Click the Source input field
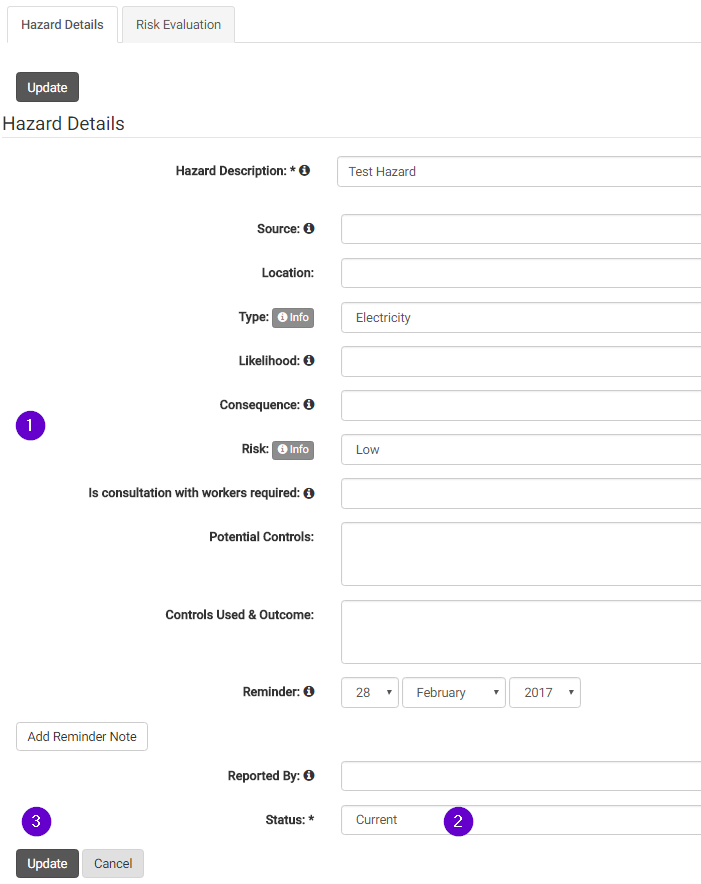This screenshot has width=701, height=884. click(521, 229)
